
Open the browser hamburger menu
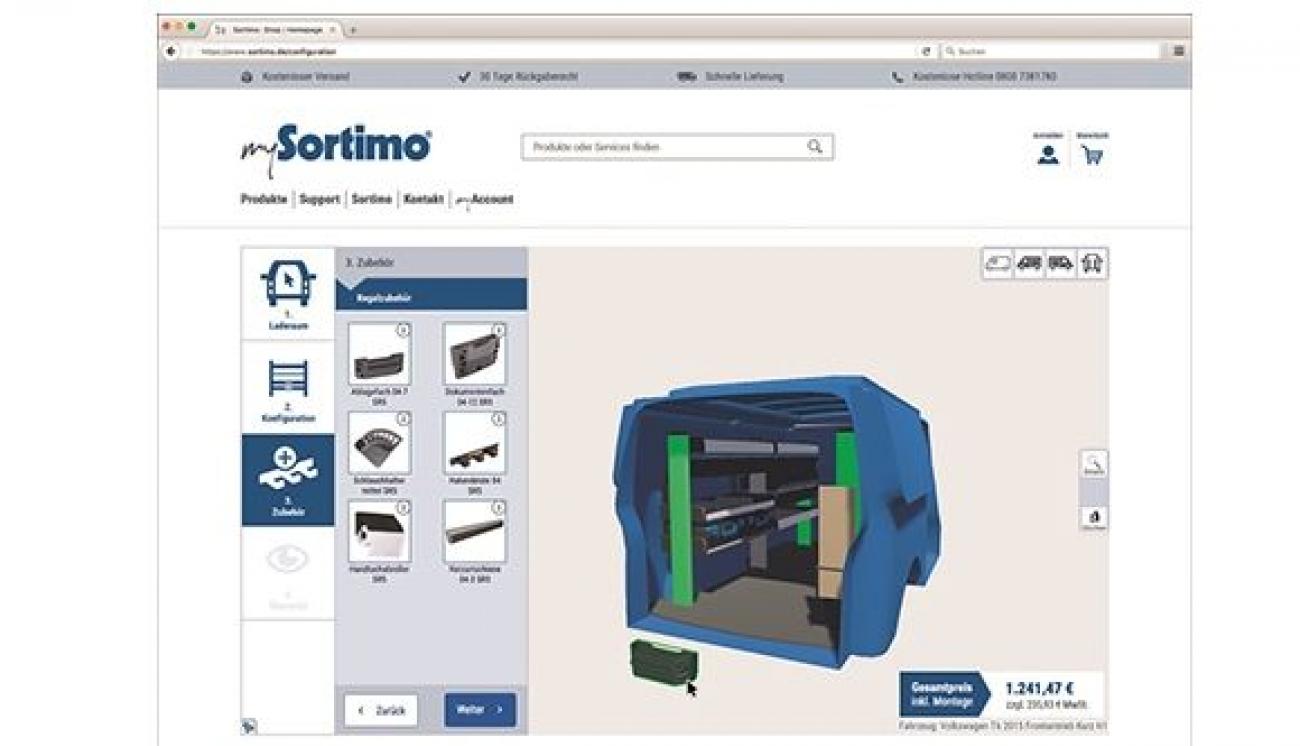(x=1179, y=51)
